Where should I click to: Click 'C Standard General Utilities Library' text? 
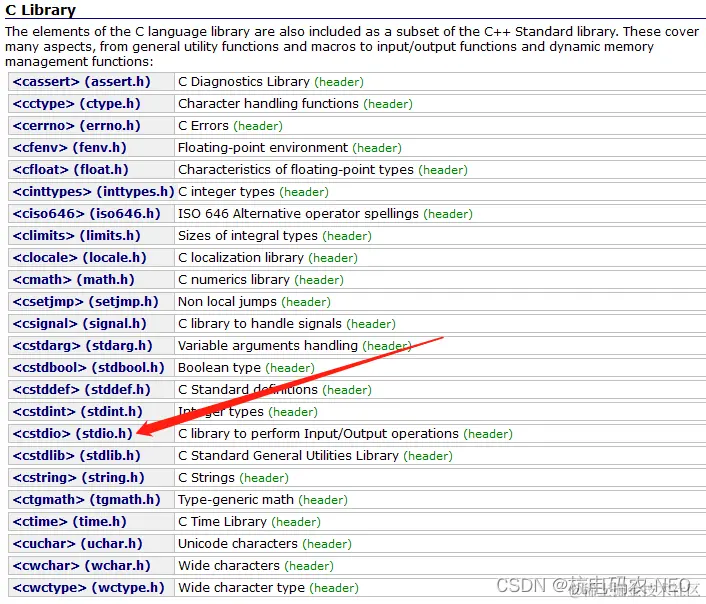(x=289, y=456)
